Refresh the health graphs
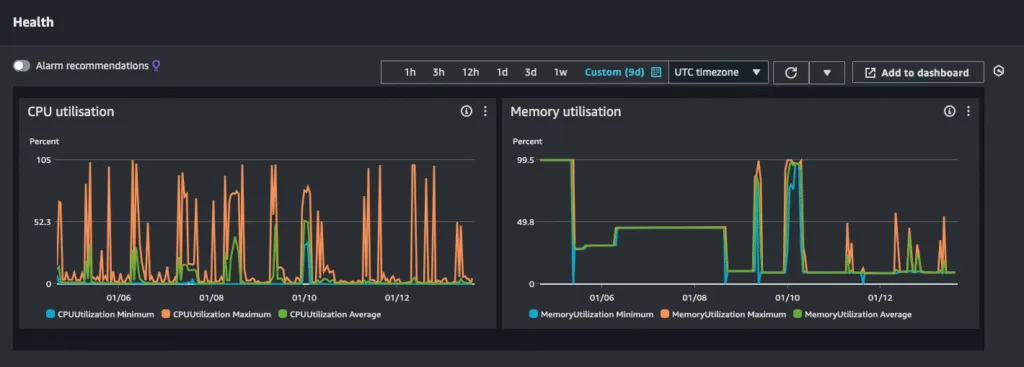Image resolution: width=1024 pixels, height=367 pixels. coord(791,72)
